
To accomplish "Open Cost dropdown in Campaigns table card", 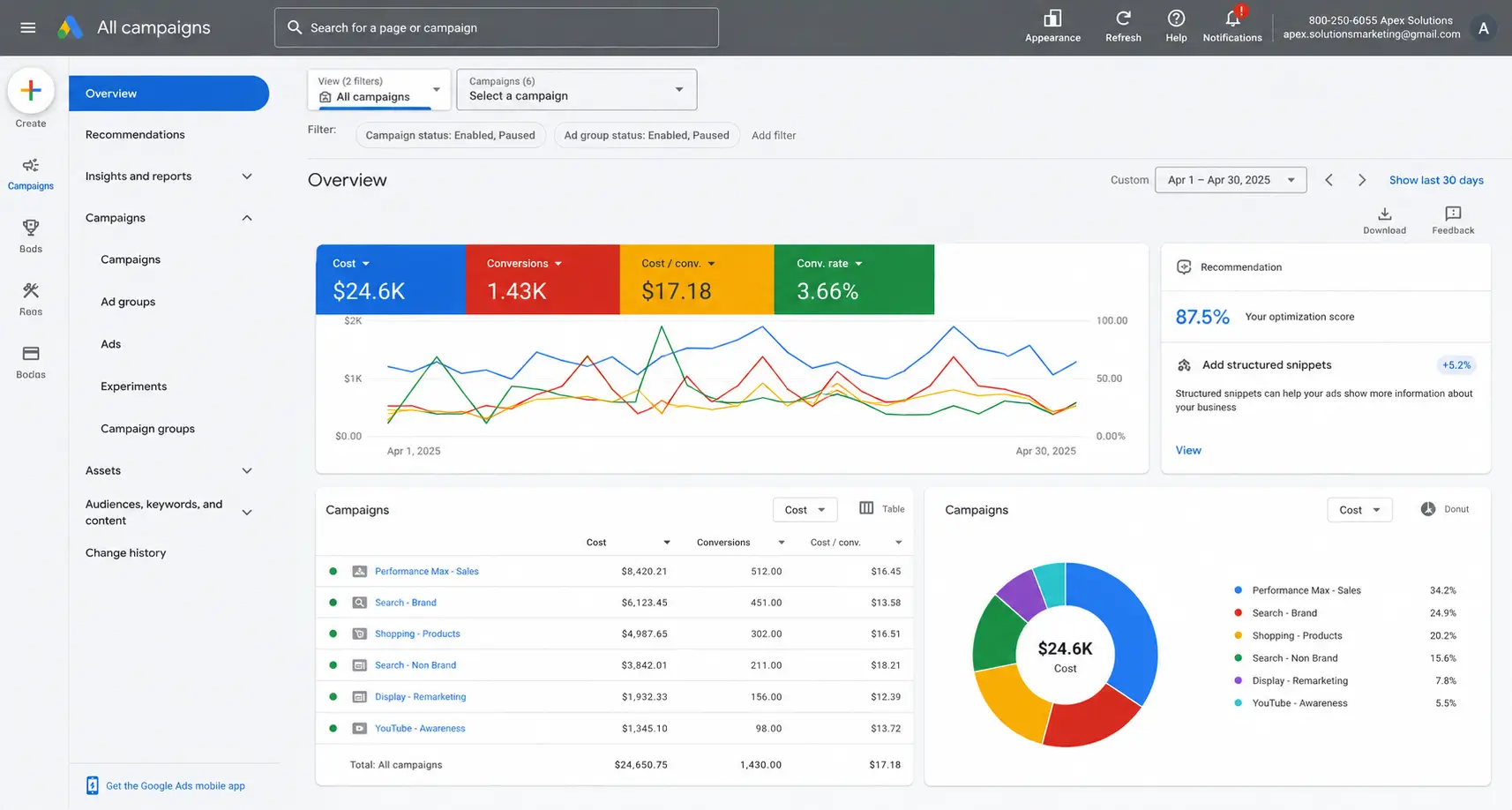I will [805, 510].
